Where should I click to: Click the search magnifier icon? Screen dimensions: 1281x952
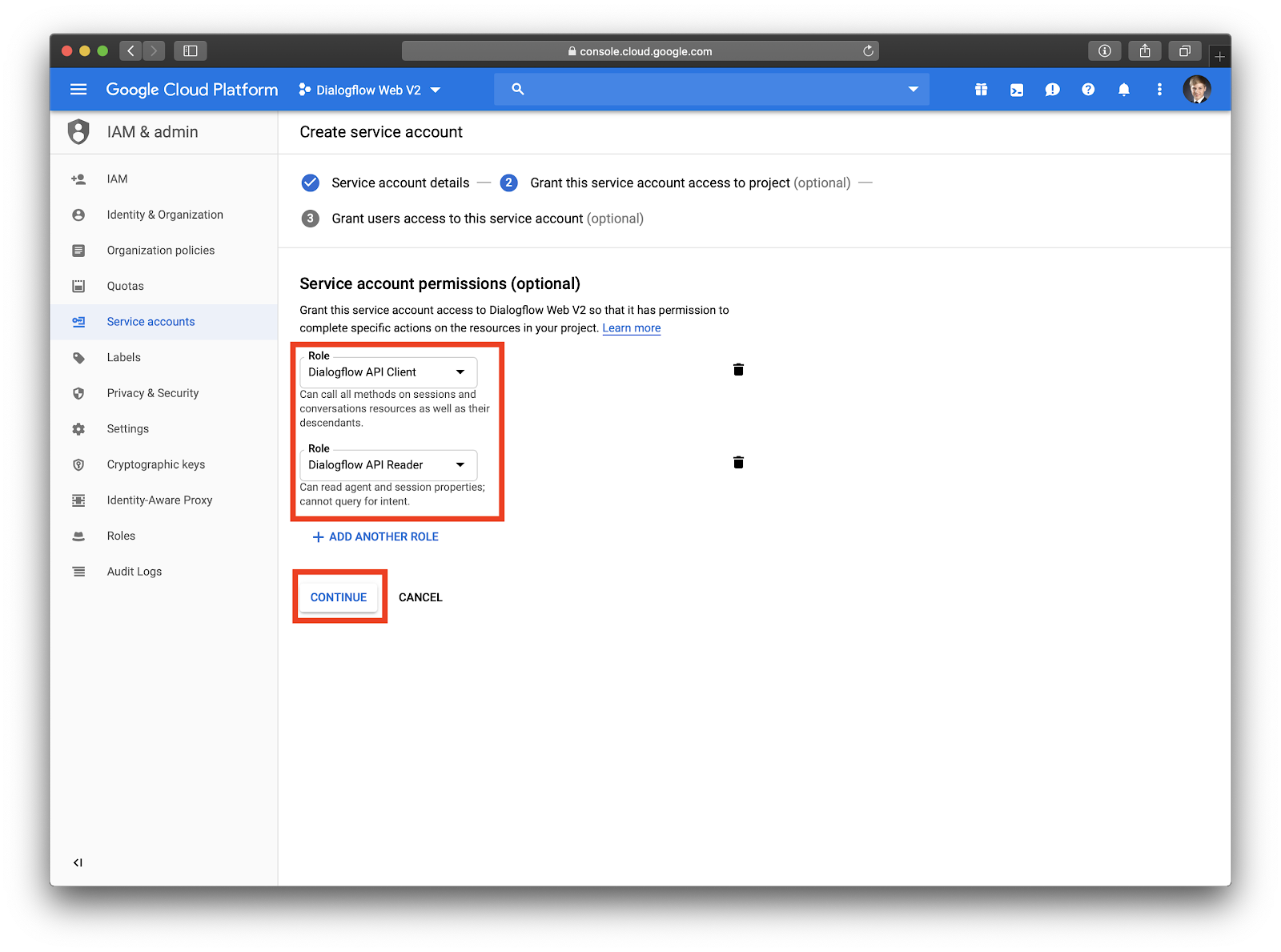[518, 89]
